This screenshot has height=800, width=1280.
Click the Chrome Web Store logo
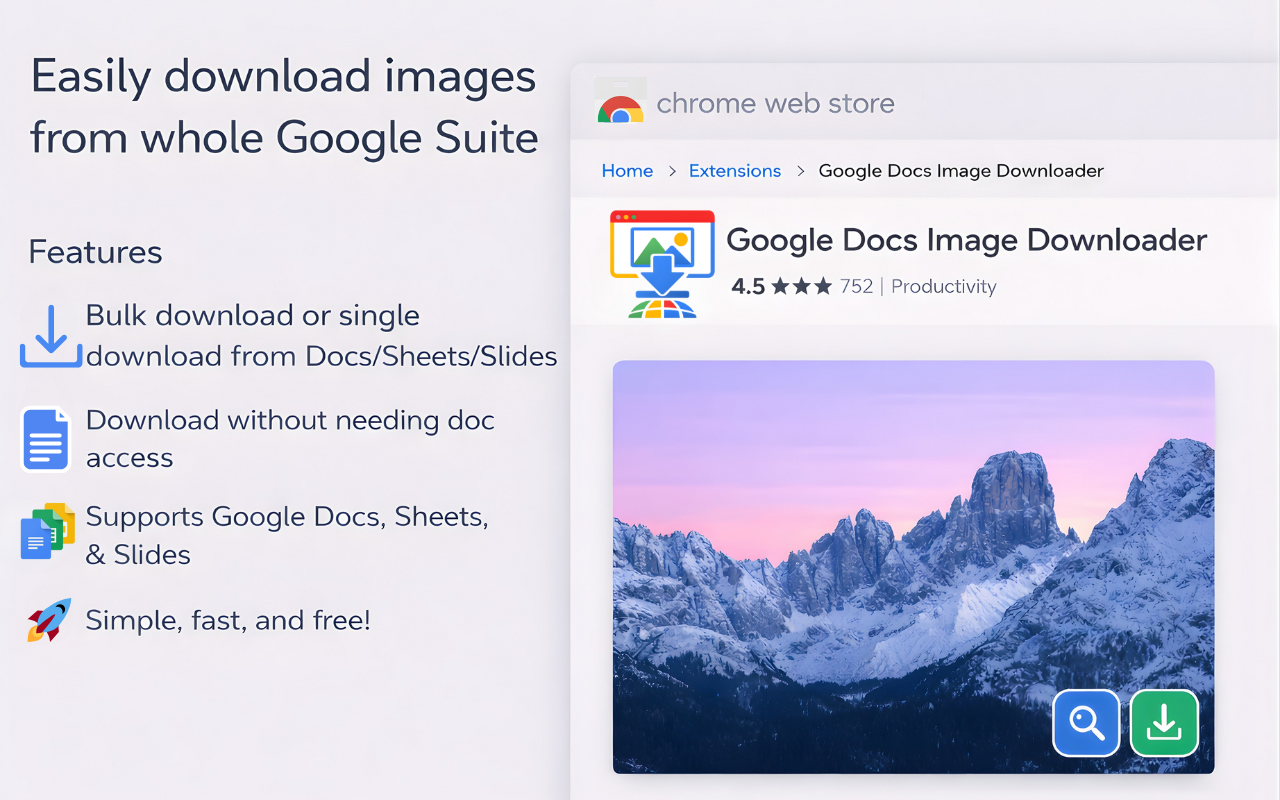tap(621, 102)
